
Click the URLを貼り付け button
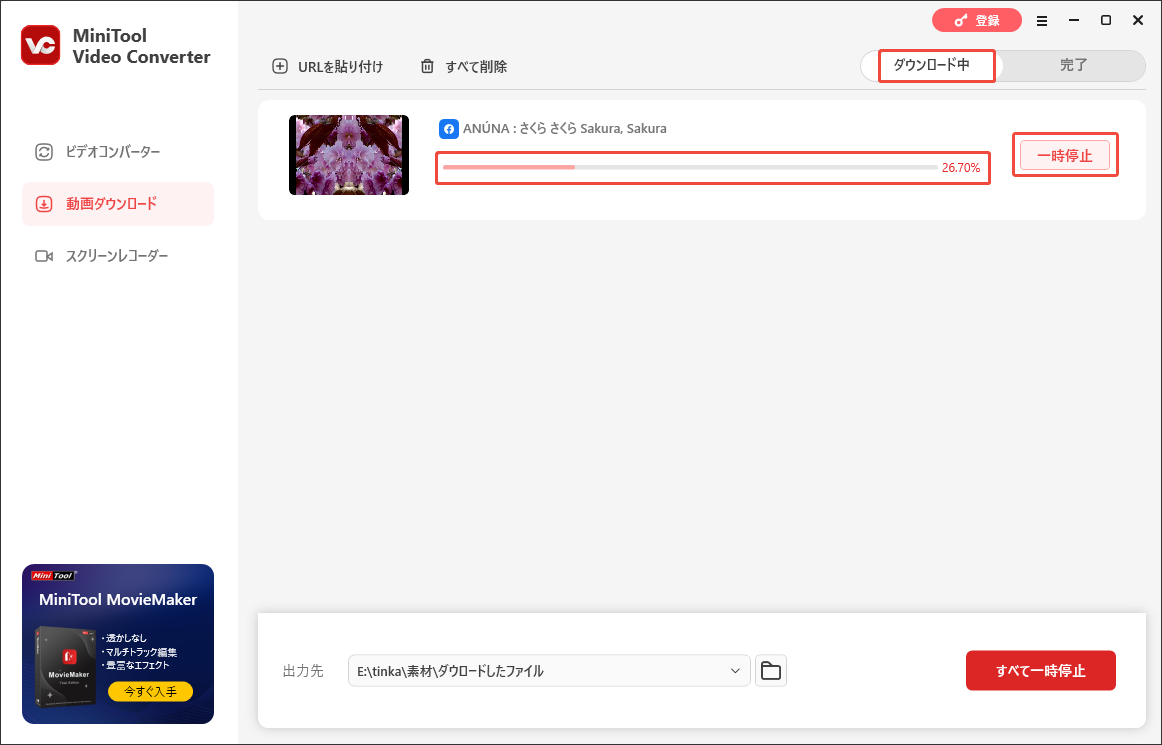(328, 67)
